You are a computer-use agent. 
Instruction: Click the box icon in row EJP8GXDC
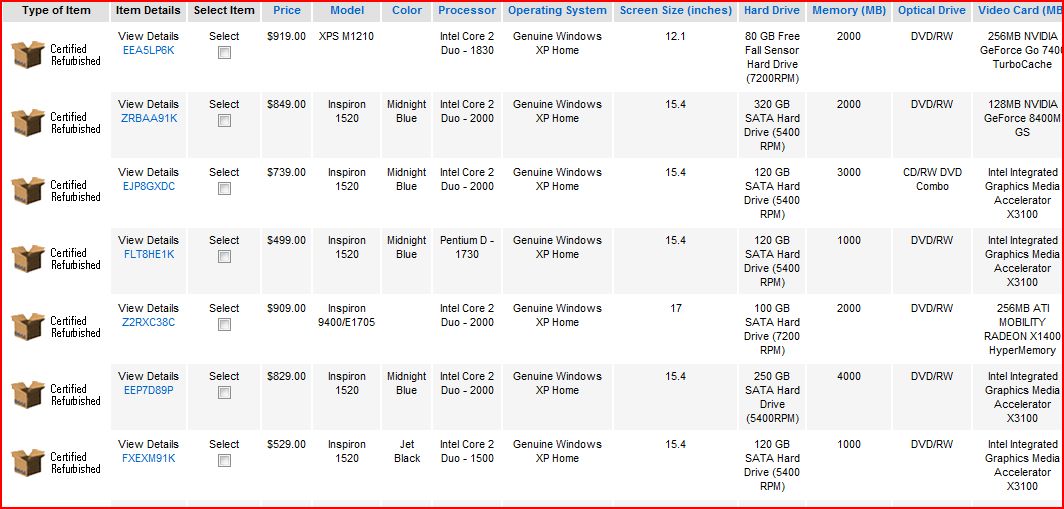28,190
